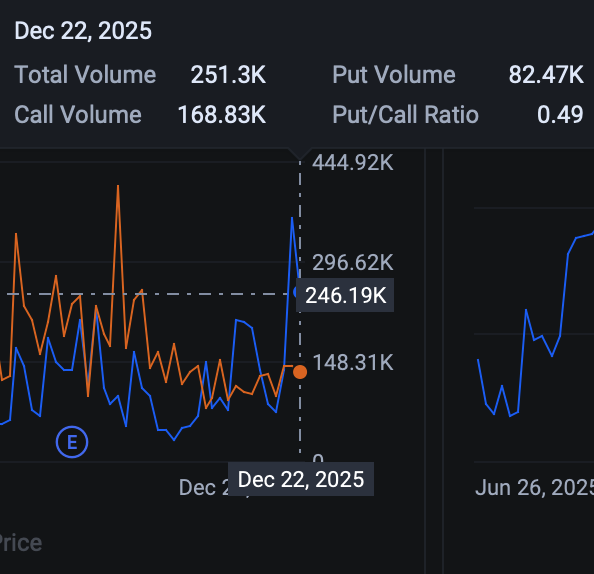The image size is (594, 574).
Task: Click the 'Call Volume' 168.83K value
Action: click(222, 114)
